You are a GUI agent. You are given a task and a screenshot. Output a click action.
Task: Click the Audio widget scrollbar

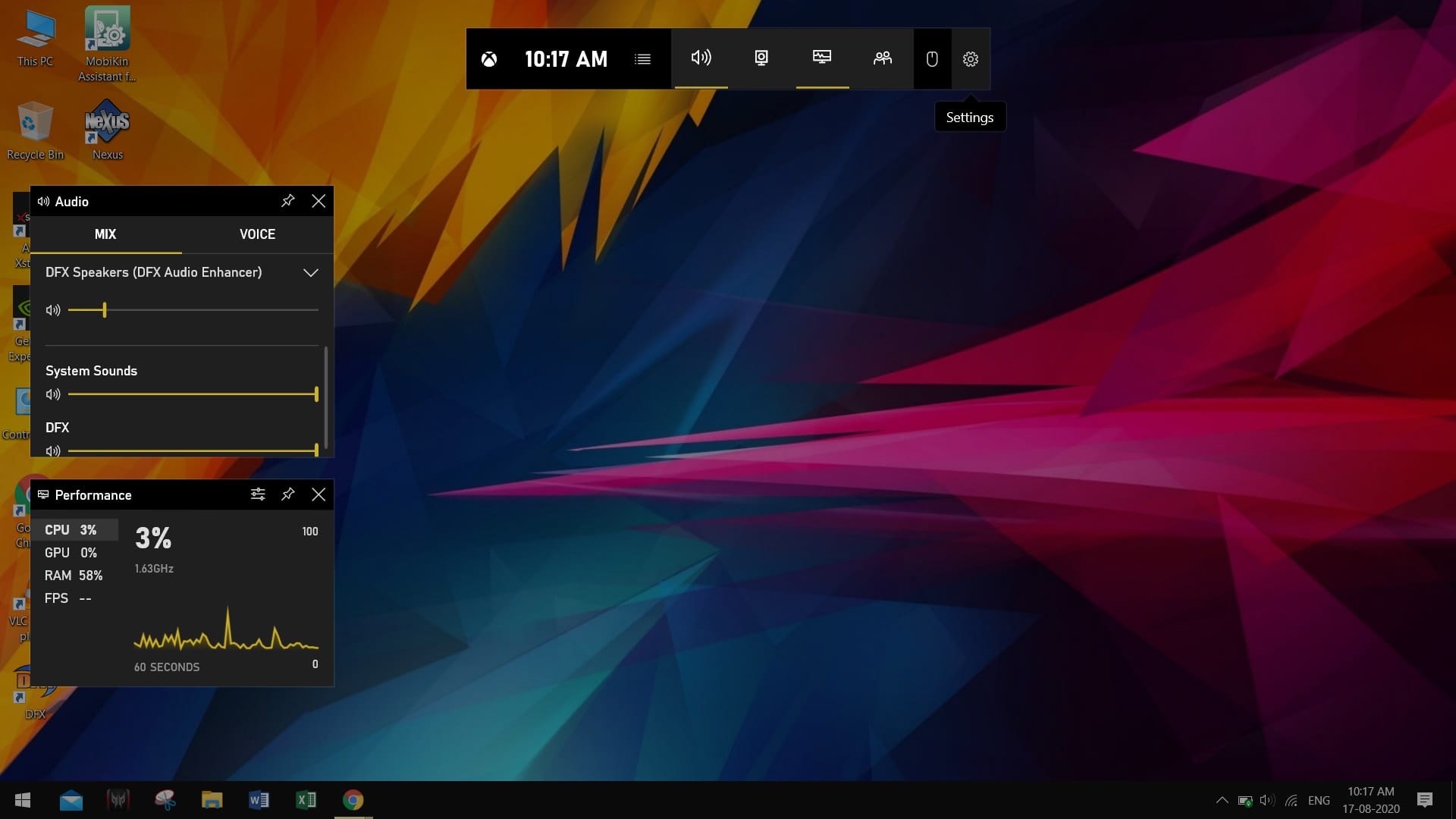point(326,396)
